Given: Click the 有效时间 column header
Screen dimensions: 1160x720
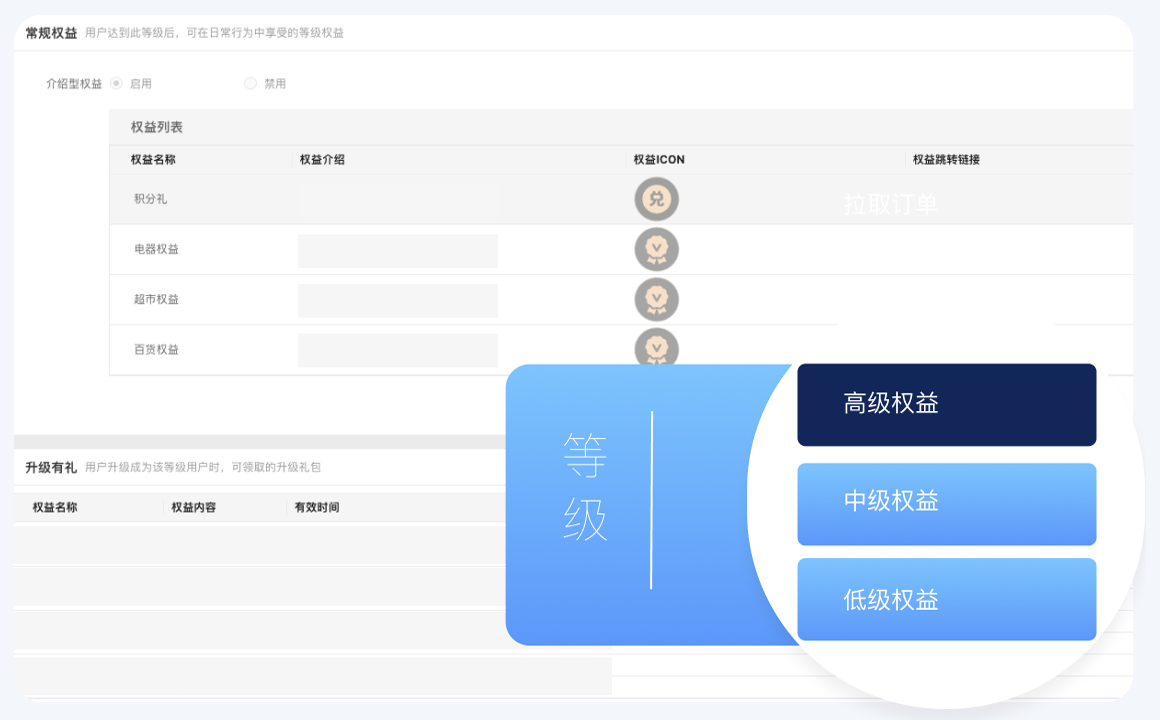Looking at the screenshot, I should coord(316,508).
